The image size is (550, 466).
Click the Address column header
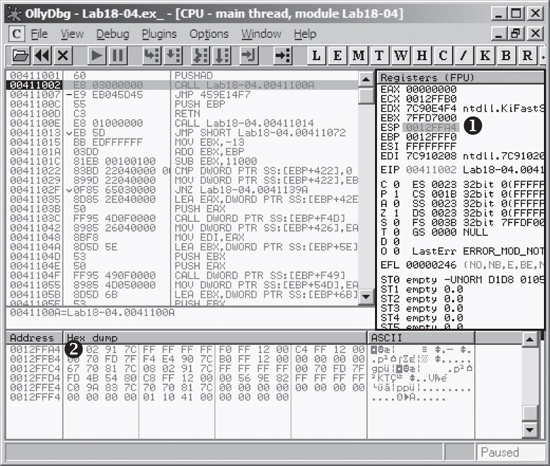point(34,338)
